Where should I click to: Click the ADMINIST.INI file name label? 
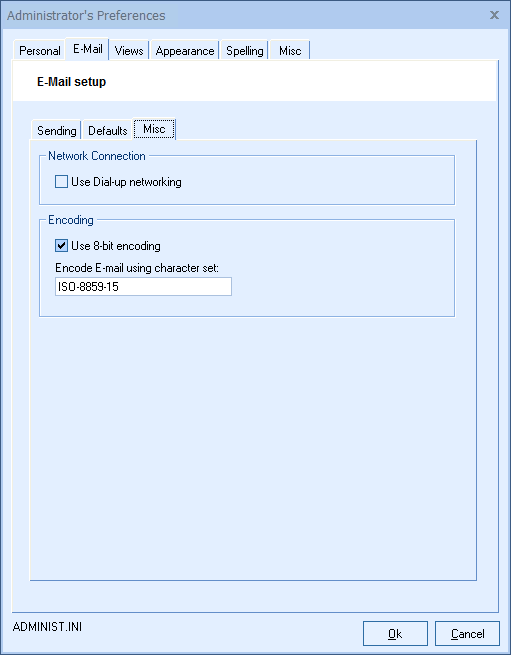[x=47, y=627]
